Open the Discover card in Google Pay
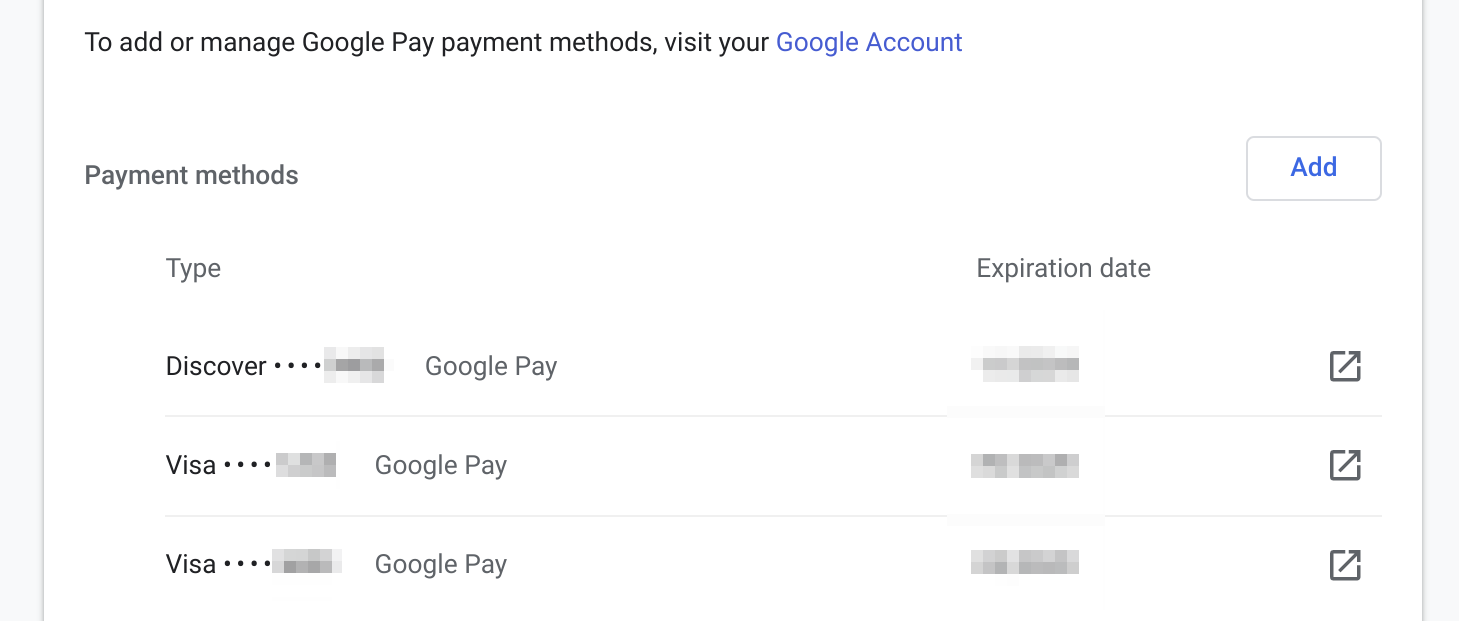 (x=1345, y=366)
